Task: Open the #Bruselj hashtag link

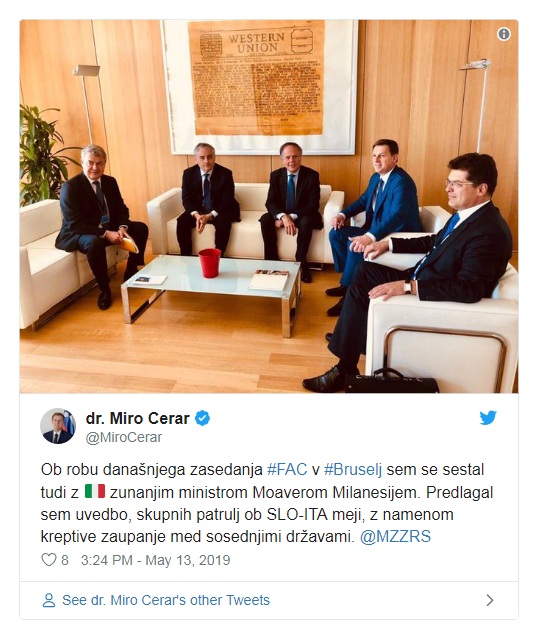Action: (353, 470)
